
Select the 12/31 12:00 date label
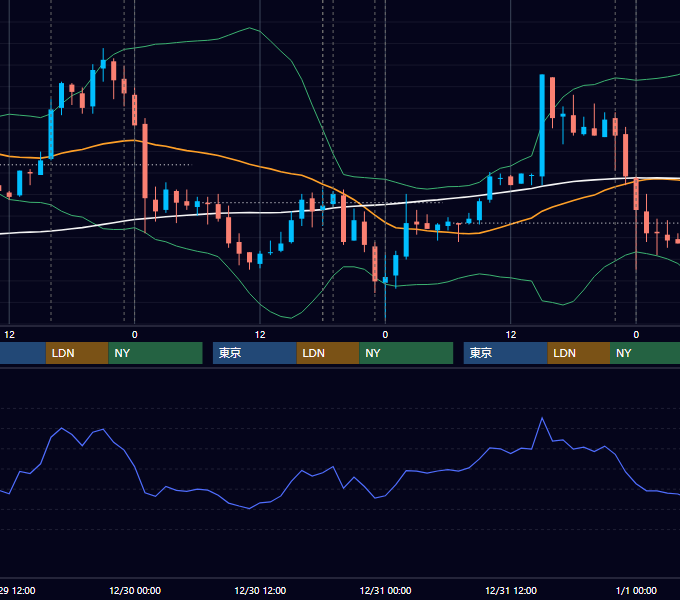(x=511, y=590)
